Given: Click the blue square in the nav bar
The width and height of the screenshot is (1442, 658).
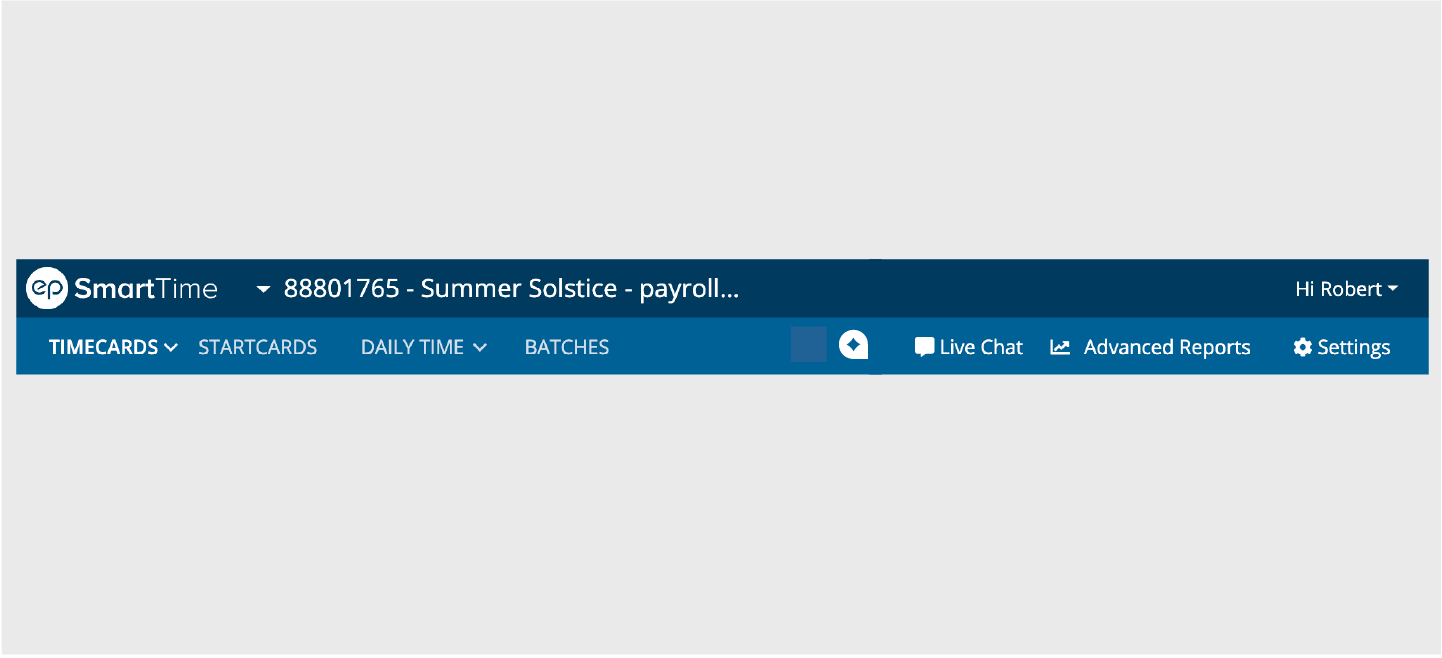Looking at the screenshot, I should (x=808, y=344).
